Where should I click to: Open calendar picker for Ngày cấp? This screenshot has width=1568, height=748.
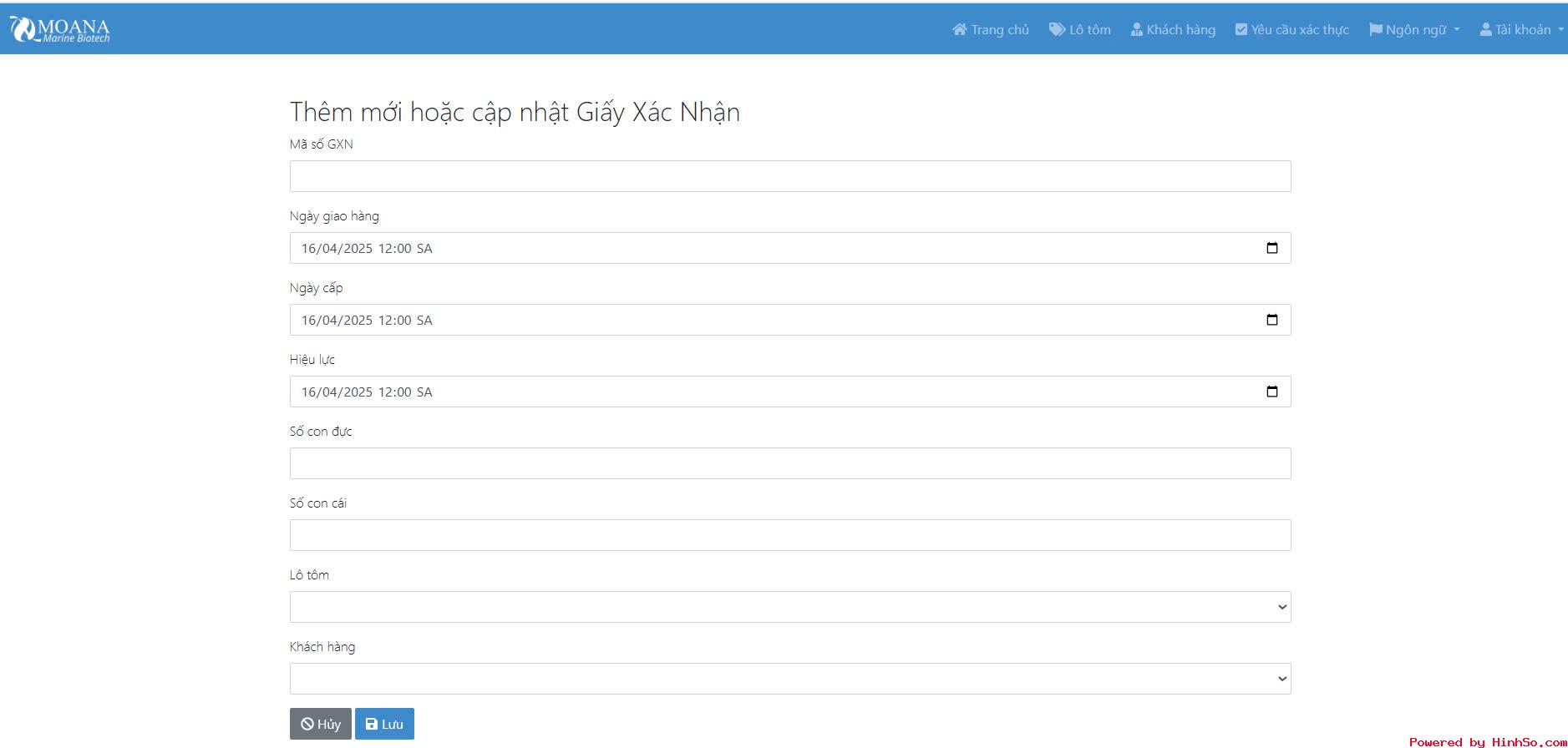coord(1272,320)
